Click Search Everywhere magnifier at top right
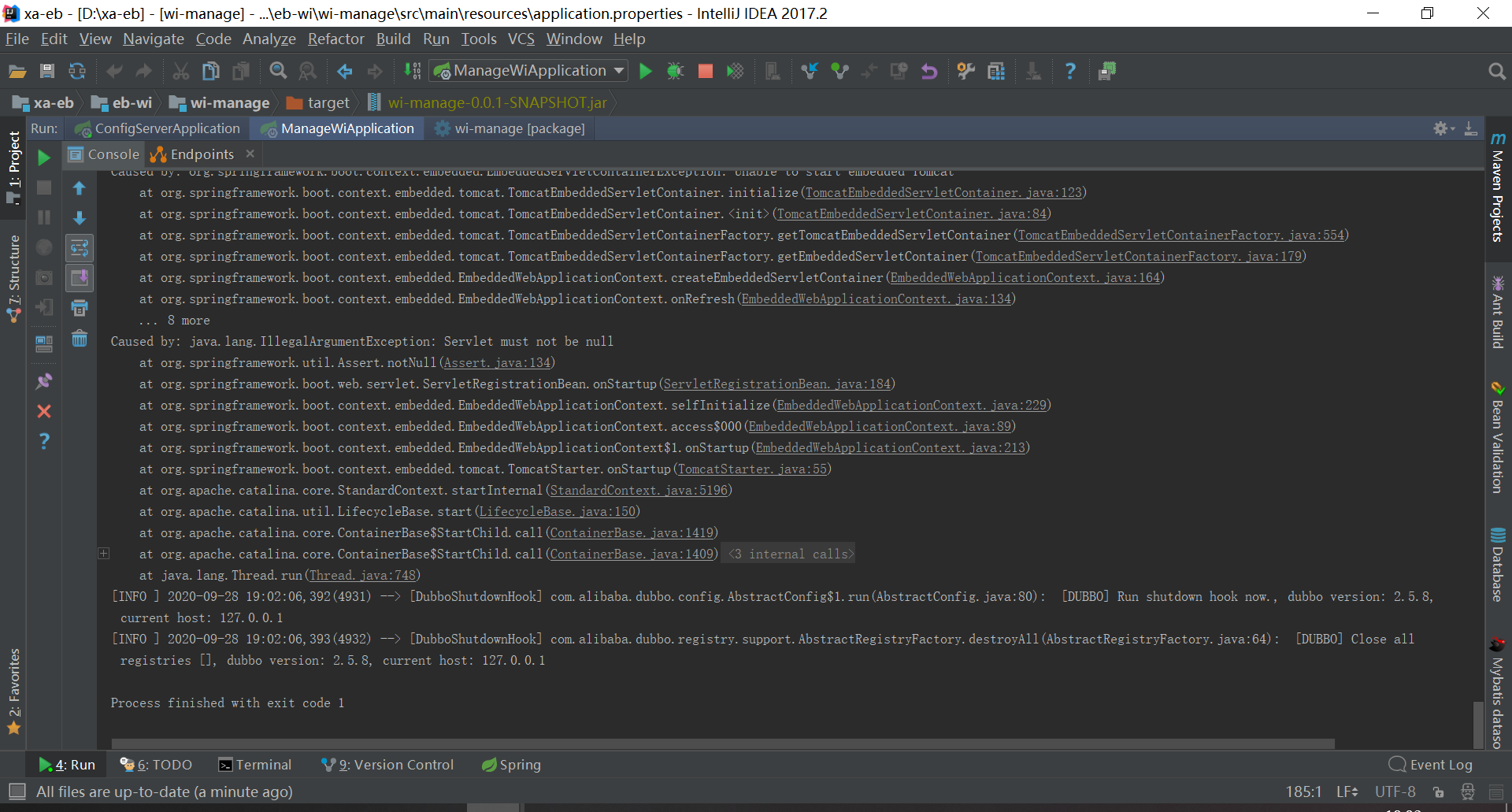Screen dimensions: 1512x812 coord(1497,71)
